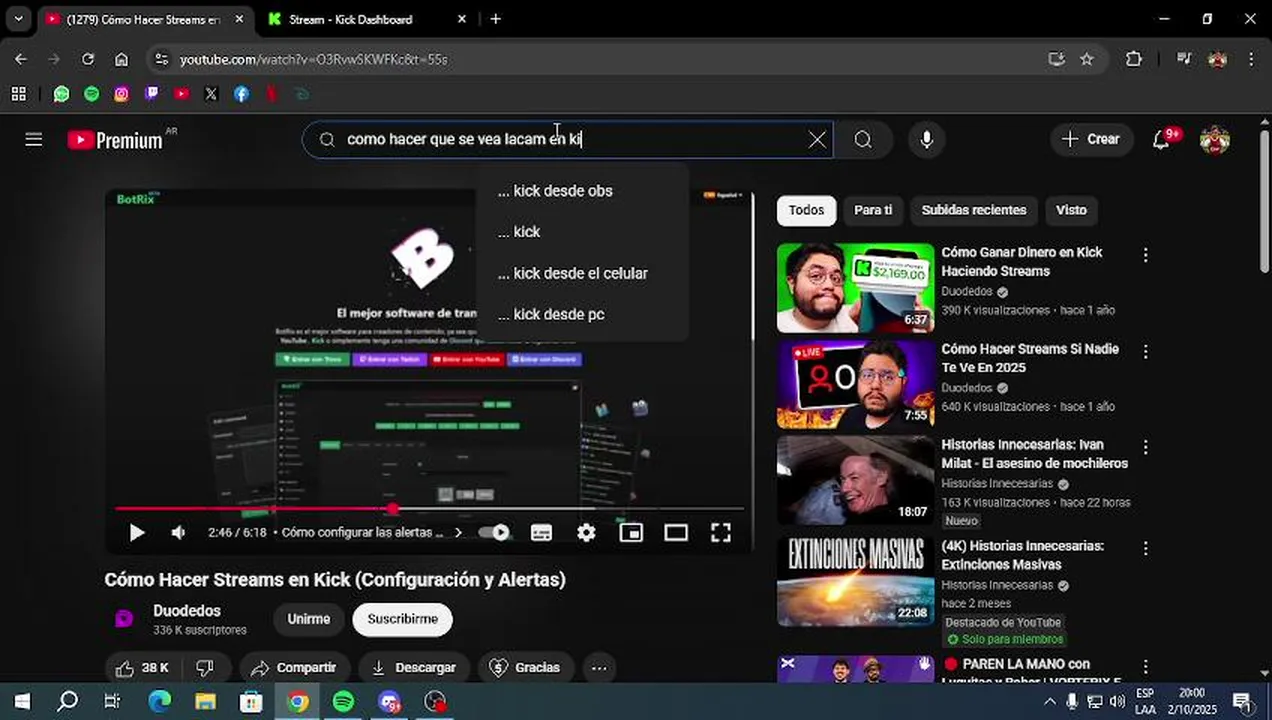This screenshot has width=1272, height=720.
Task: Open options for Cómo Hacer Streams Si Nadie video
Action: tap(1146, 352)
